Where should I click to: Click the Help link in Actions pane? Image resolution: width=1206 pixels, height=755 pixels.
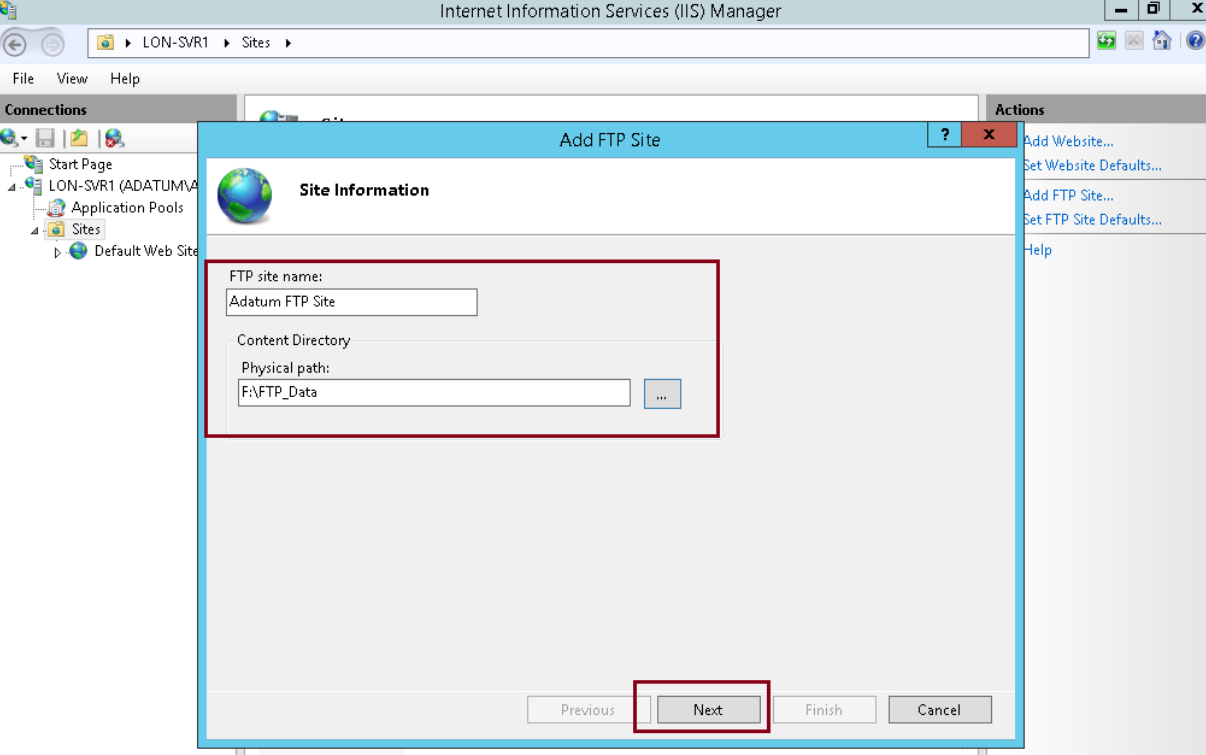(1037, 249)
